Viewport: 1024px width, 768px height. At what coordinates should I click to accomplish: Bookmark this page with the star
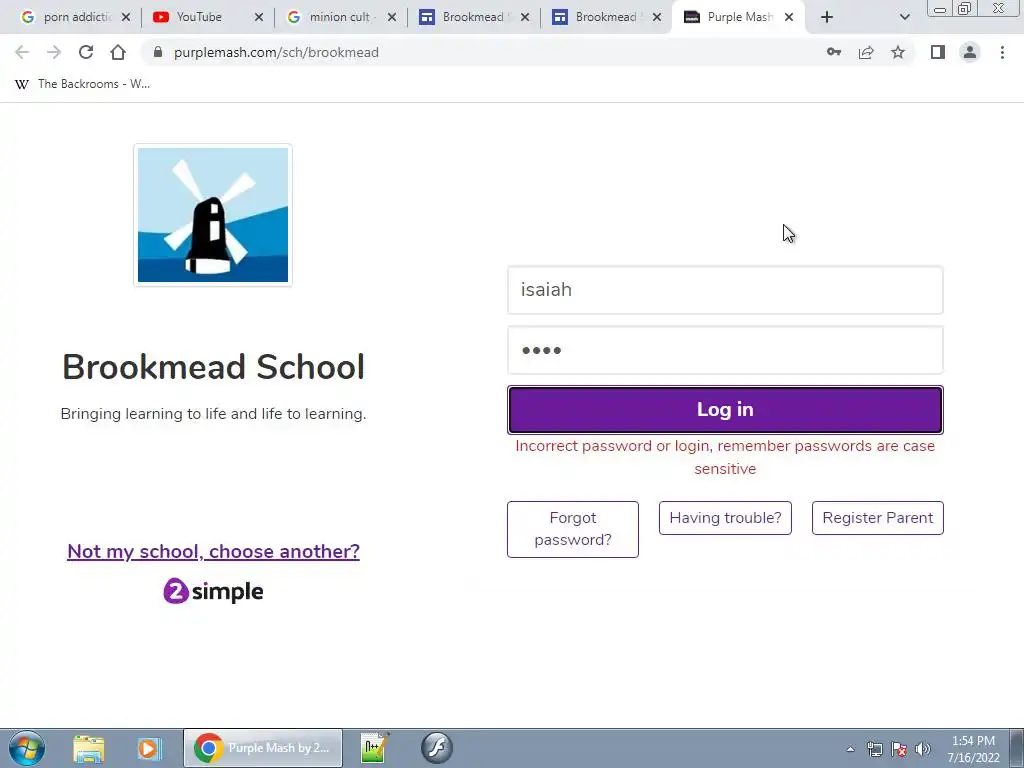pyautogui.click(x=898, y=52)
